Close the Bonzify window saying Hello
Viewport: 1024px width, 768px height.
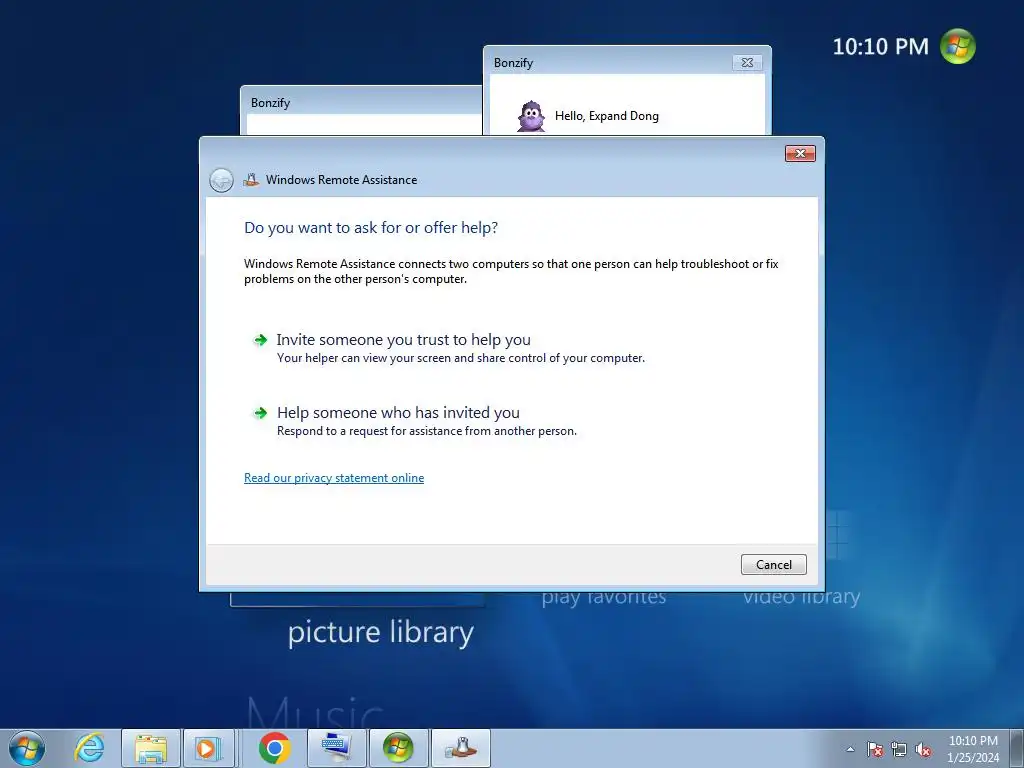click(x=747, y=63)
